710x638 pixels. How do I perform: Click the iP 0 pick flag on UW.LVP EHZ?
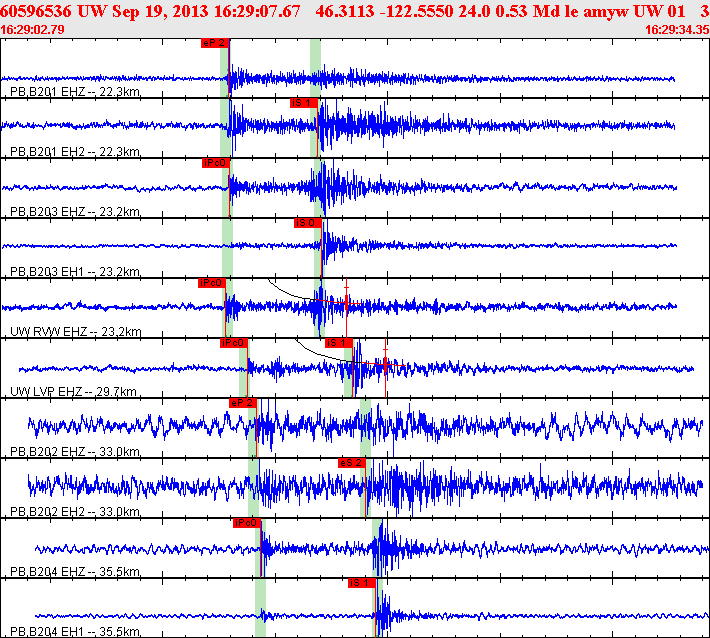point(233,343)
